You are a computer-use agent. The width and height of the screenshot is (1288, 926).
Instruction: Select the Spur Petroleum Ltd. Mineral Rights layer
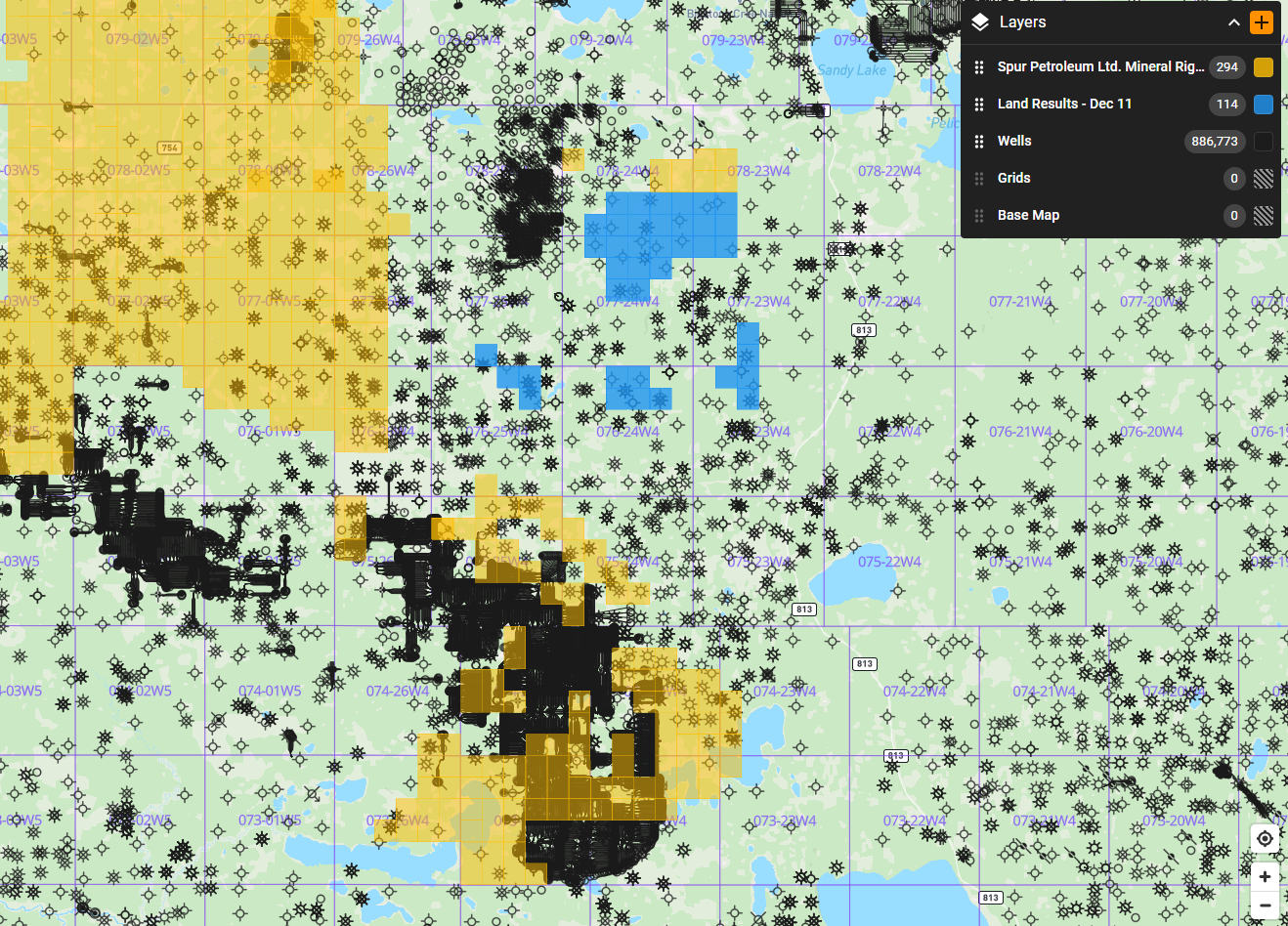pyautogui.click(x=1099, y=66)
